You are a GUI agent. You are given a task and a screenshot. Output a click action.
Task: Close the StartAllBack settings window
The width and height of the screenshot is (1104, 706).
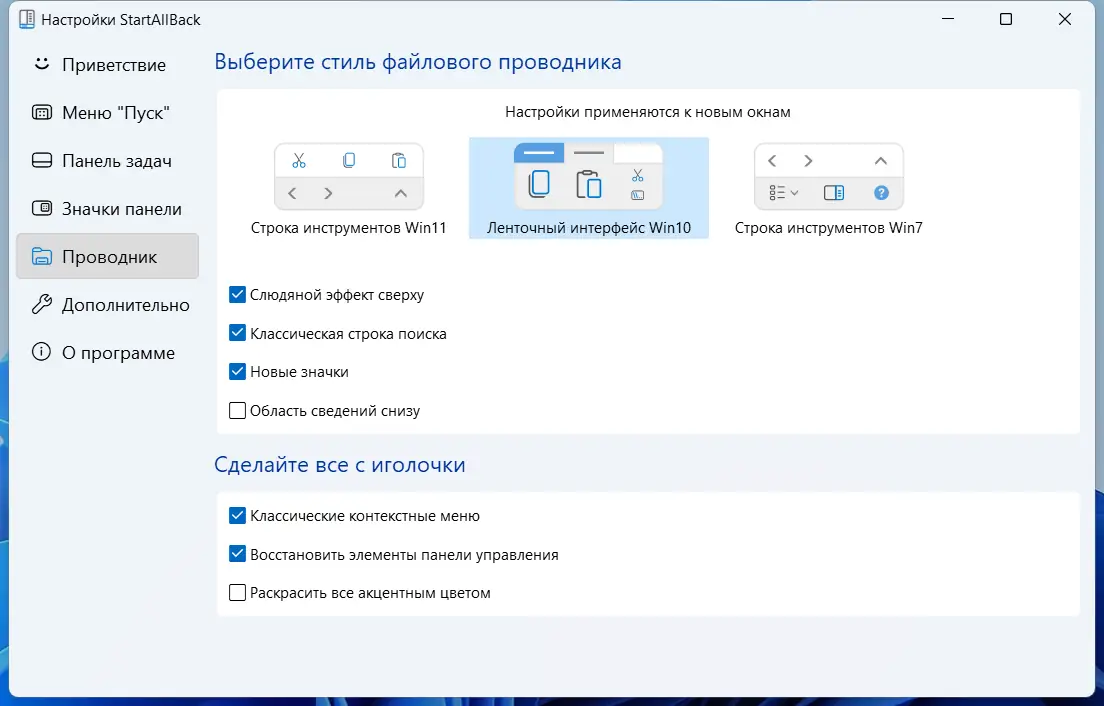[1065, 19]
